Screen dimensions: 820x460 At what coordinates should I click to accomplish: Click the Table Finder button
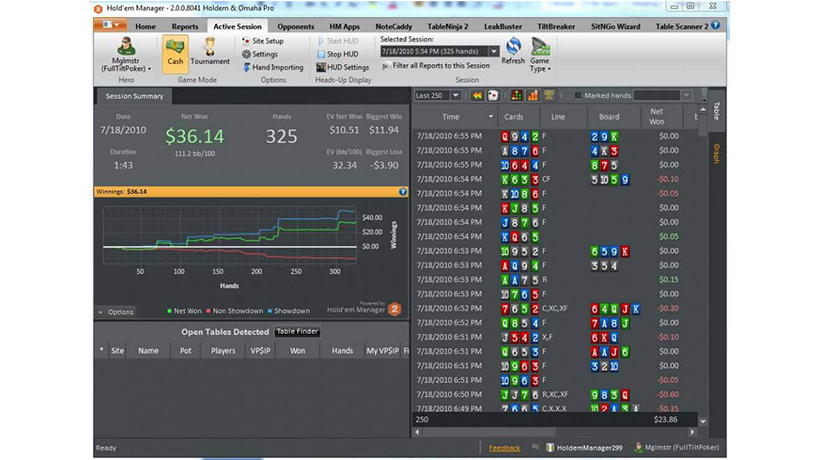point(297,331)
